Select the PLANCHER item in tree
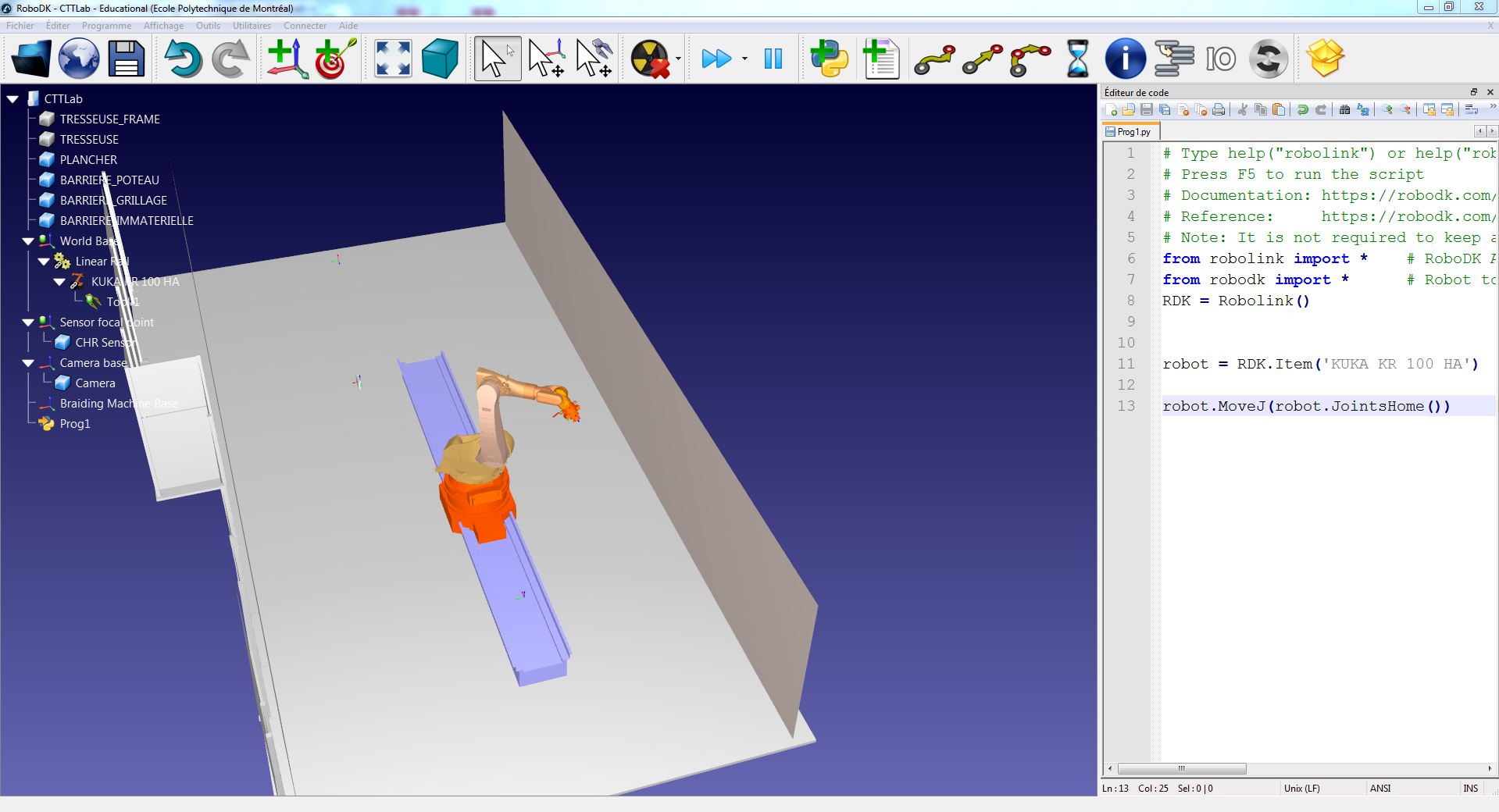This screenshot has height=812, width=1499. (x=88, y=160)
